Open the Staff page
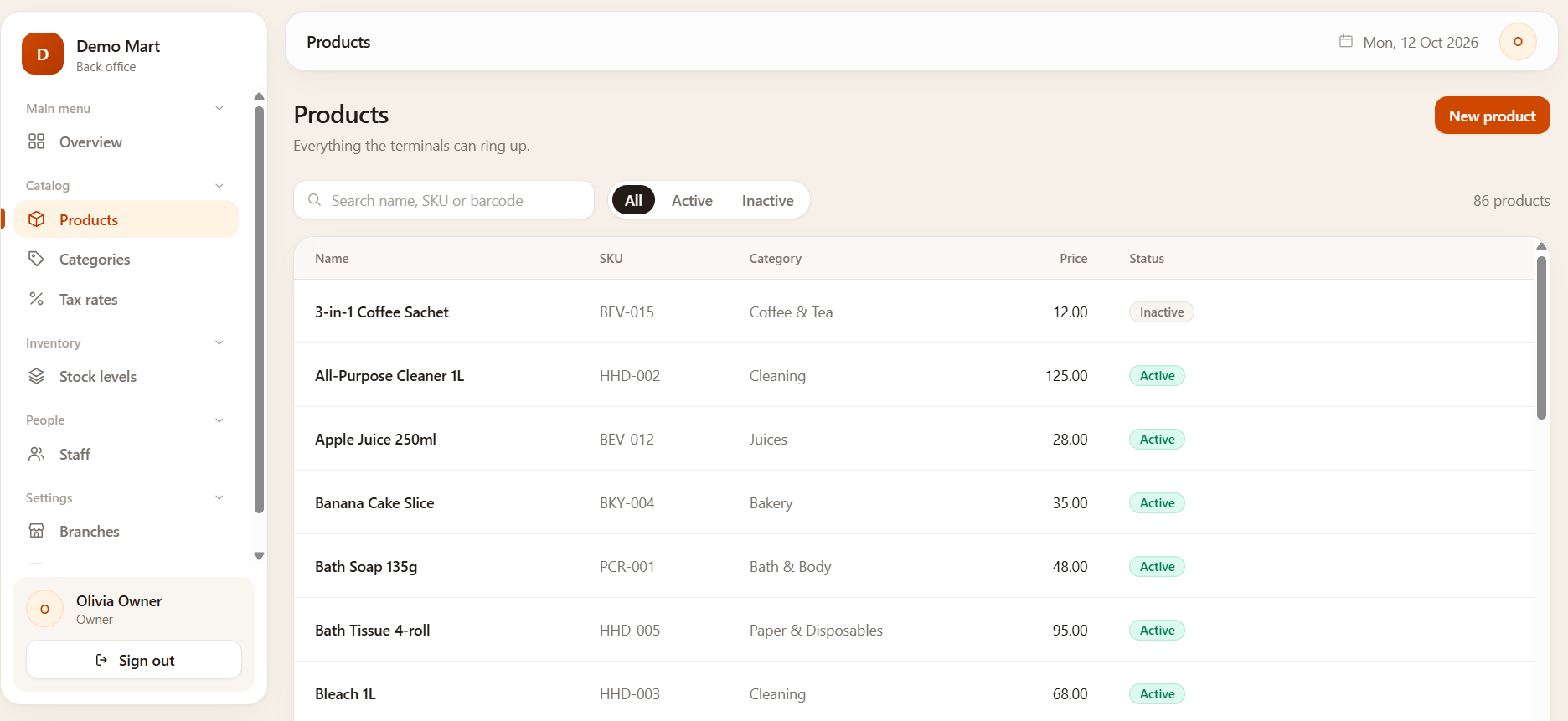1568x721 pixels. pos(126,454)
